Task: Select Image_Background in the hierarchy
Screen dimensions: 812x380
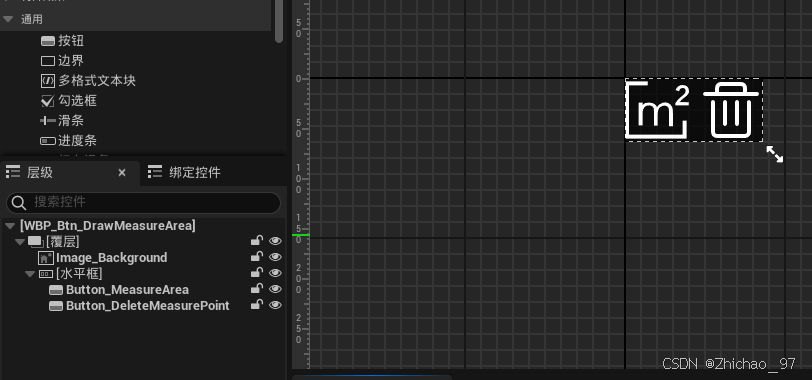Action: click(112, 258)
